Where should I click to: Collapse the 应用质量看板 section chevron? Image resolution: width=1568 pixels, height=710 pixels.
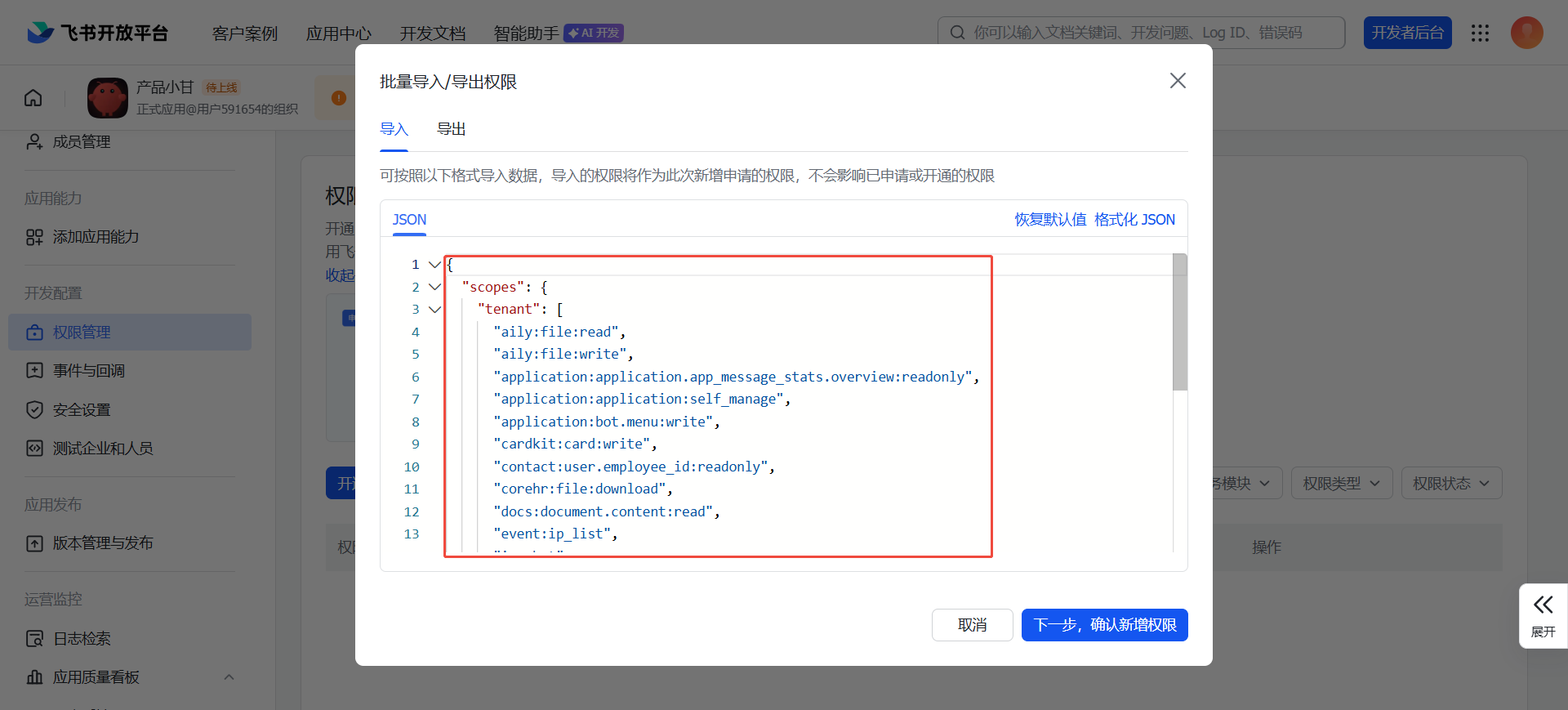tap(229, 677)
